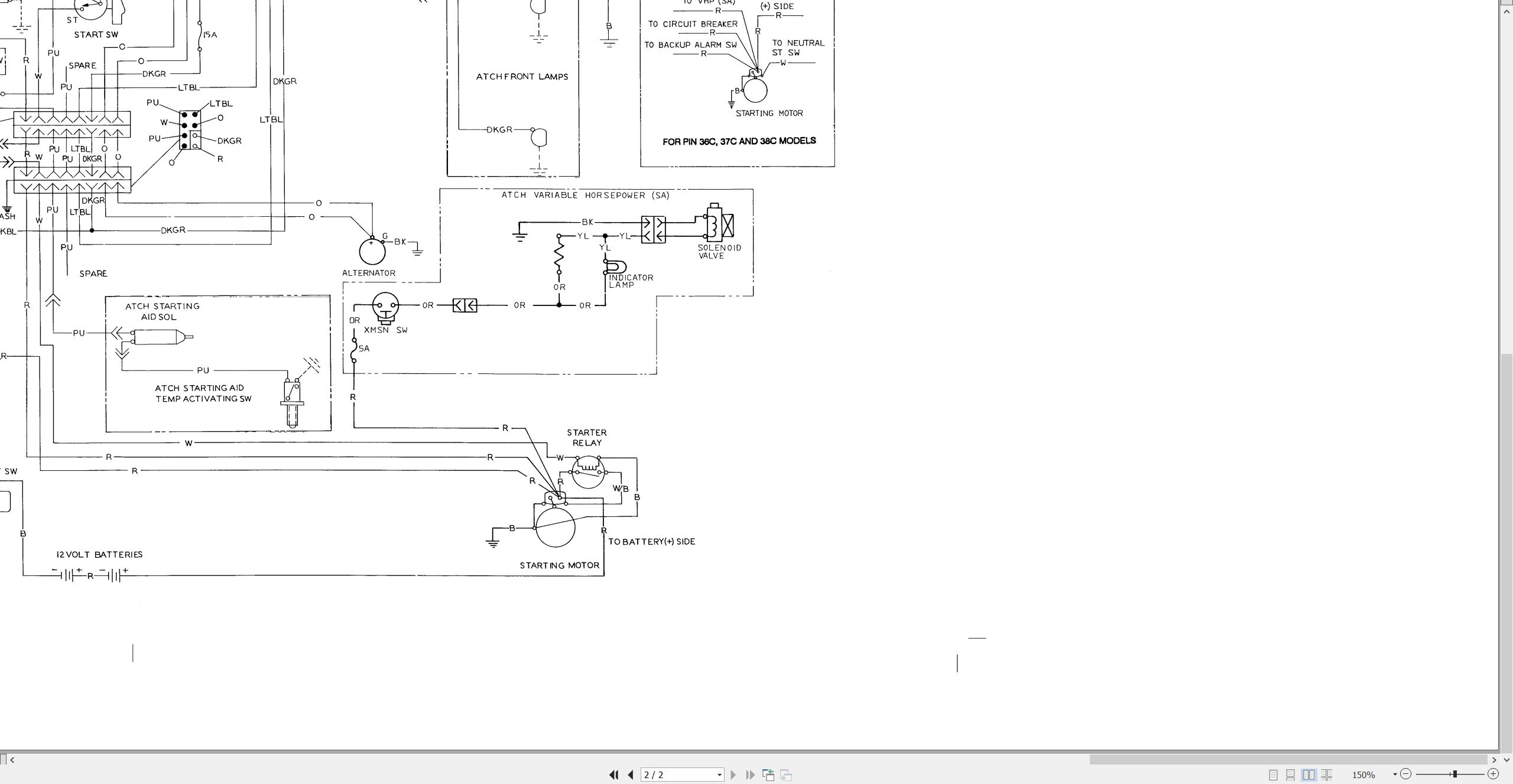Click the TO BATTERY(+) SIDE label
The width and height of the screenshot is (1513, 784).
pyautogui.click(x=652, y=542)
